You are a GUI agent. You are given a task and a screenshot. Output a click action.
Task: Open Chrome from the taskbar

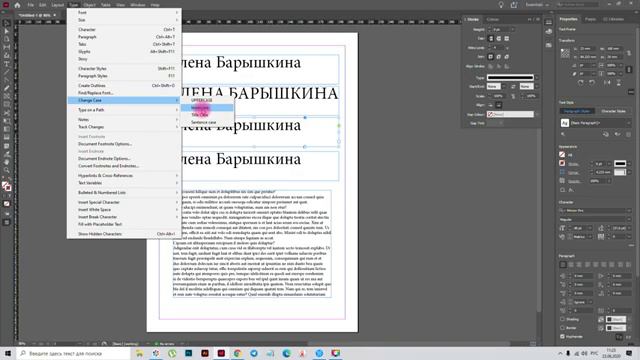238,353
